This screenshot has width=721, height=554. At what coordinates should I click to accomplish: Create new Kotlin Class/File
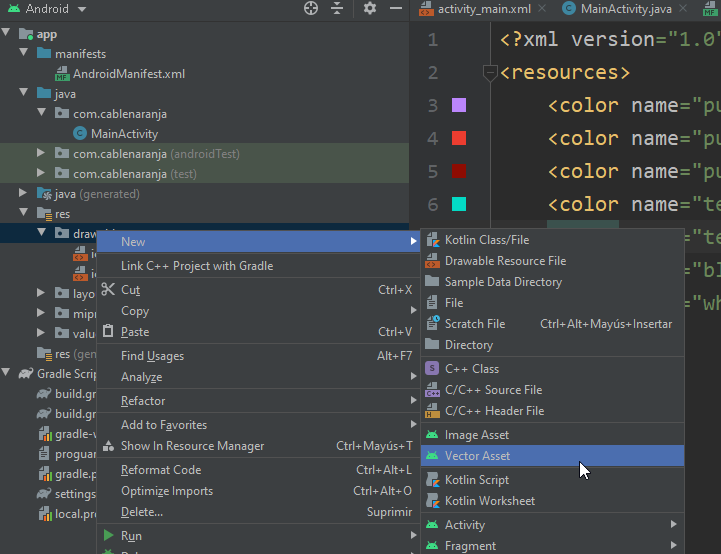[x=552, y=240]
